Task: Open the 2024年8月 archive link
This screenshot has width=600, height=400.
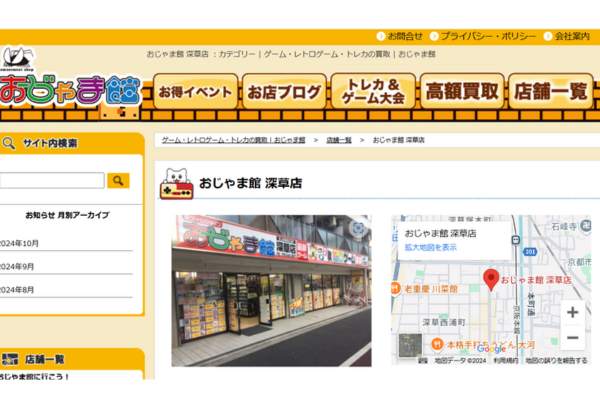Action: (17, 290)
